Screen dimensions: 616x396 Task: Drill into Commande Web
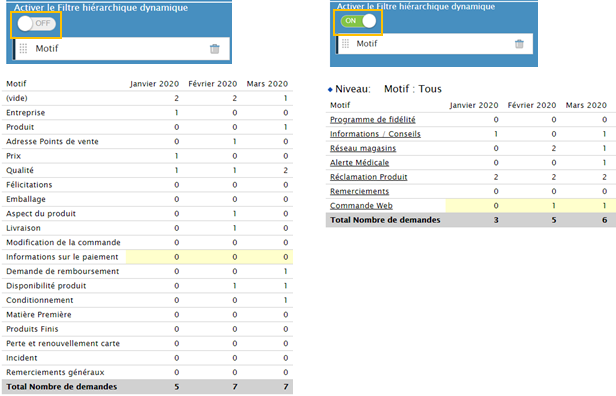[361, 205]
